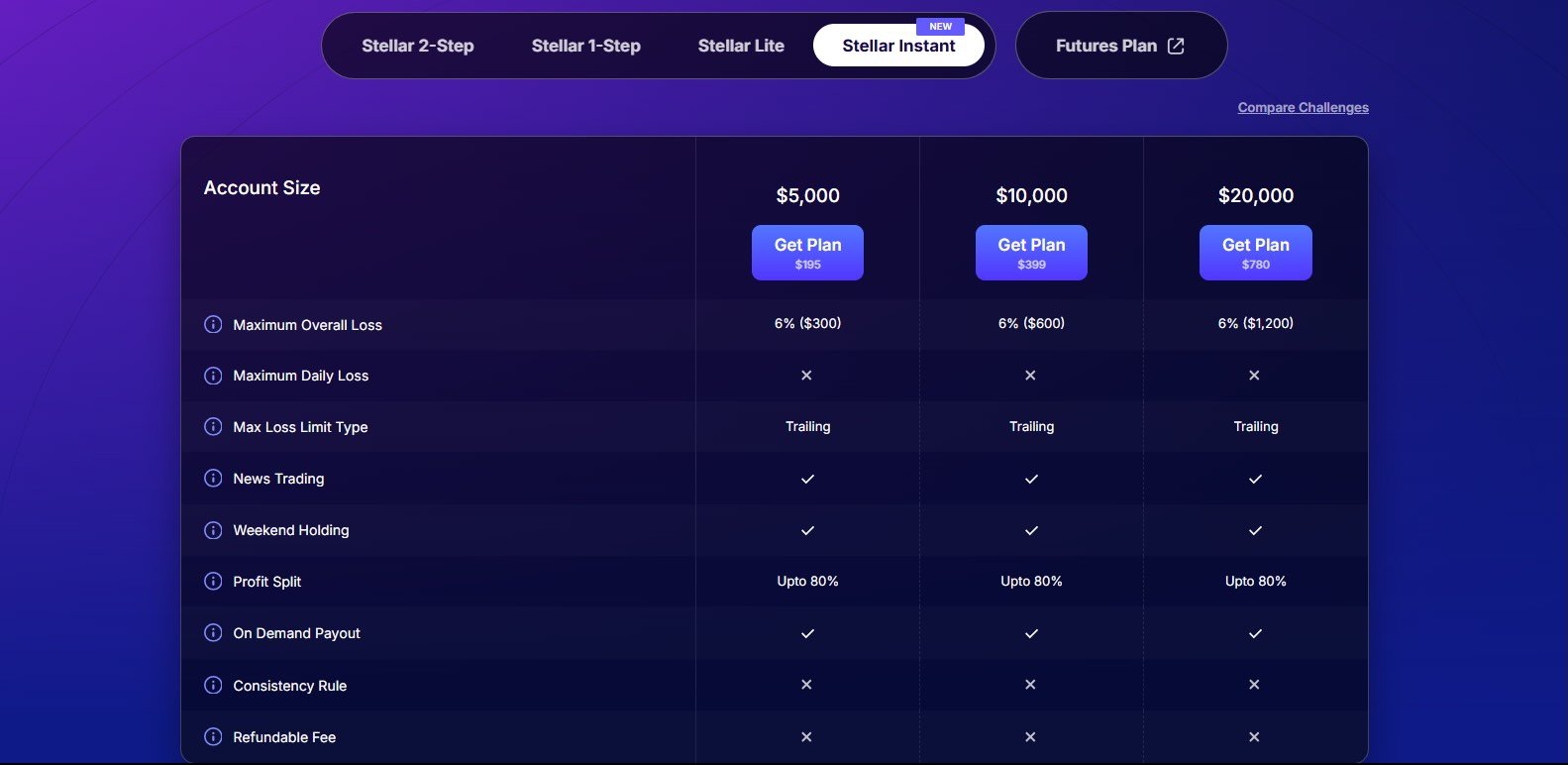Viewport: 1568px width, 765px height.
Task: Click info icon beside Maximum Daily Loss
Action: 213,376
